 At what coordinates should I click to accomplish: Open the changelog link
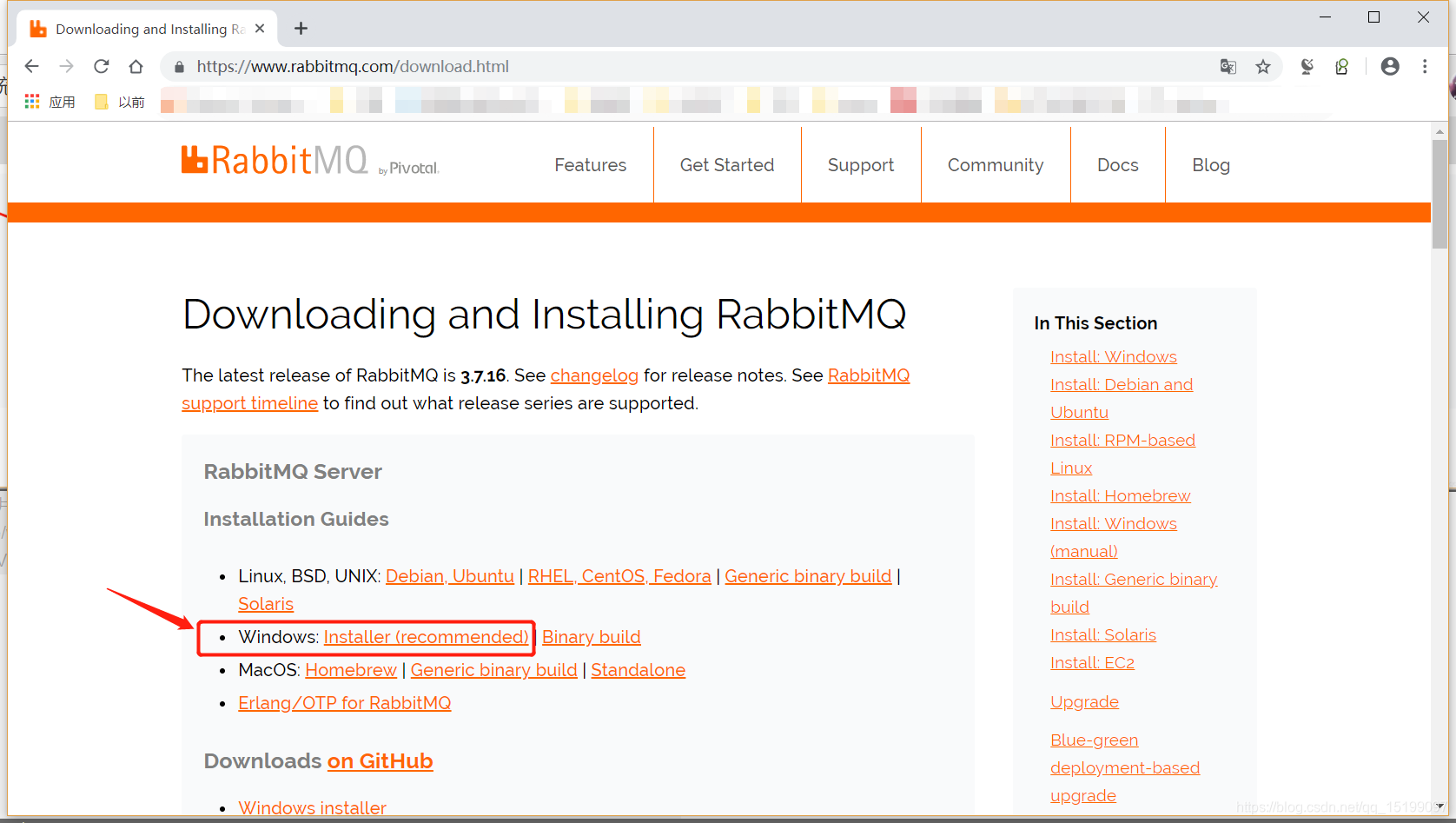click(594, 375)
